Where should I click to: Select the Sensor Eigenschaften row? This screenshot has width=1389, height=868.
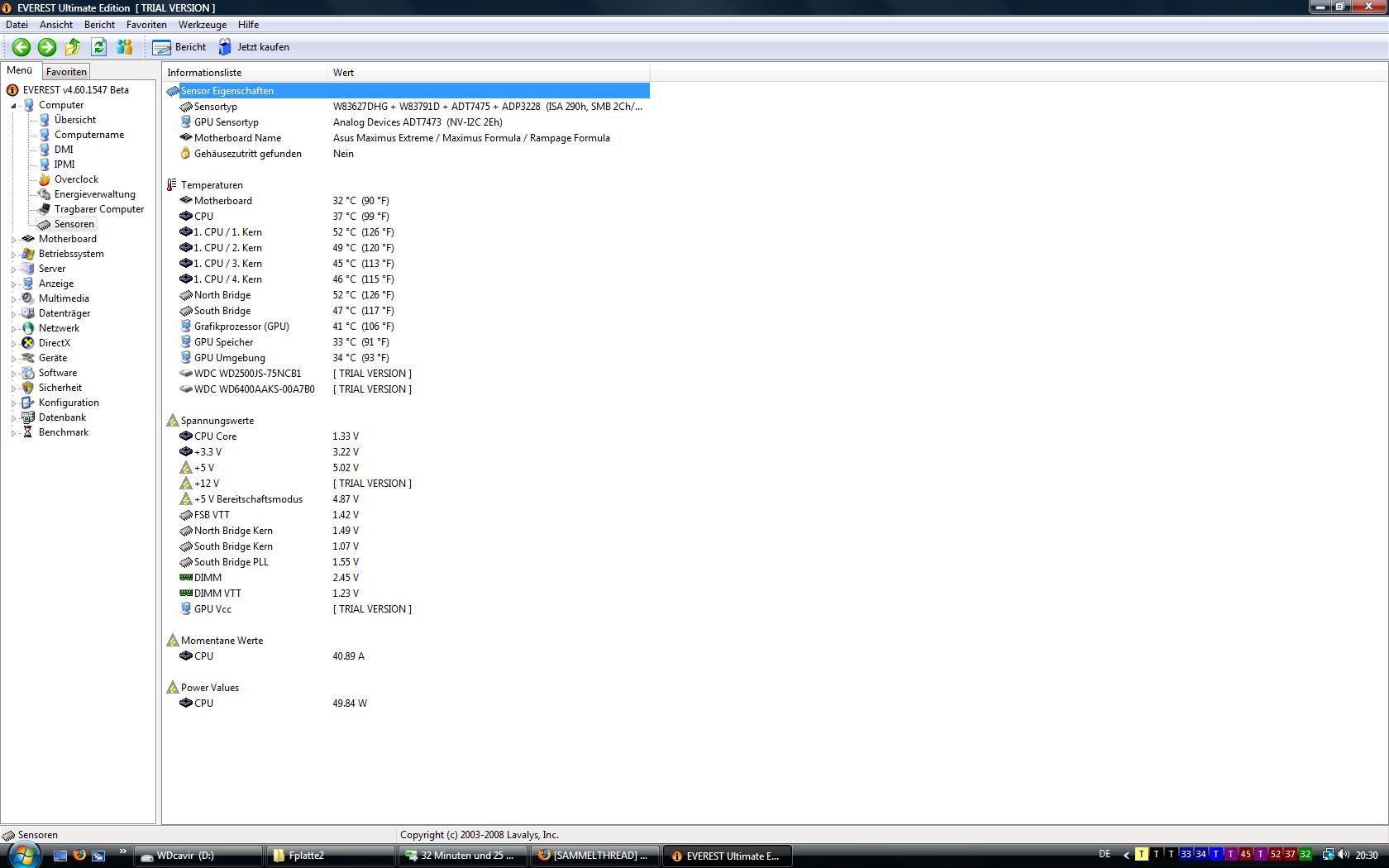pos(408,91)
